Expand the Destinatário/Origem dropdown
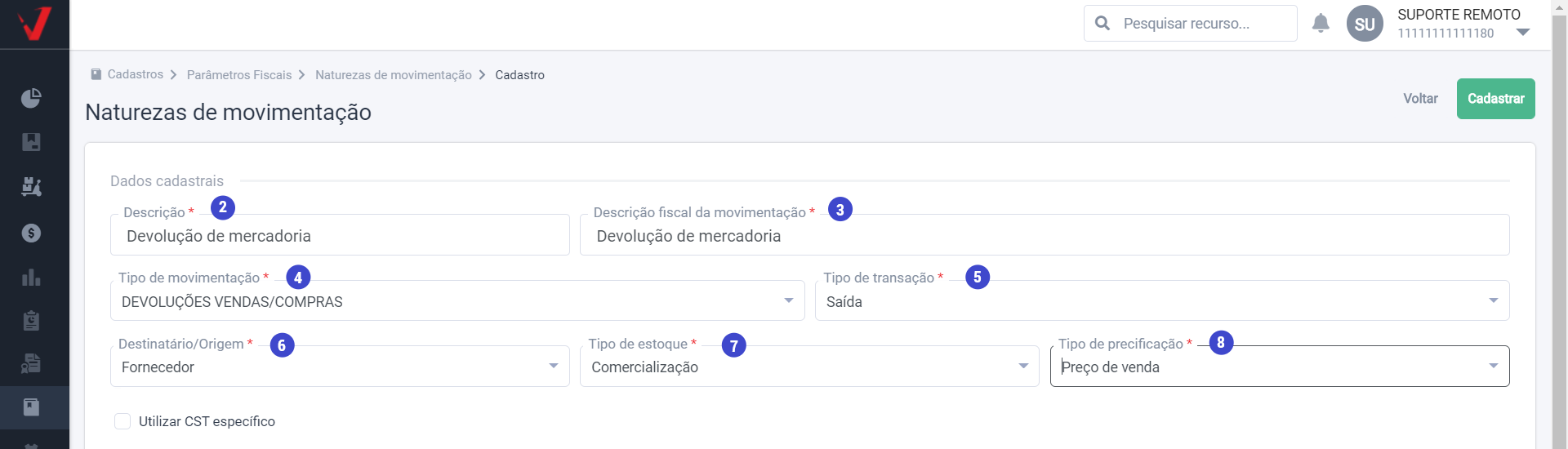1568x449 pixels. tap(340, 367)
